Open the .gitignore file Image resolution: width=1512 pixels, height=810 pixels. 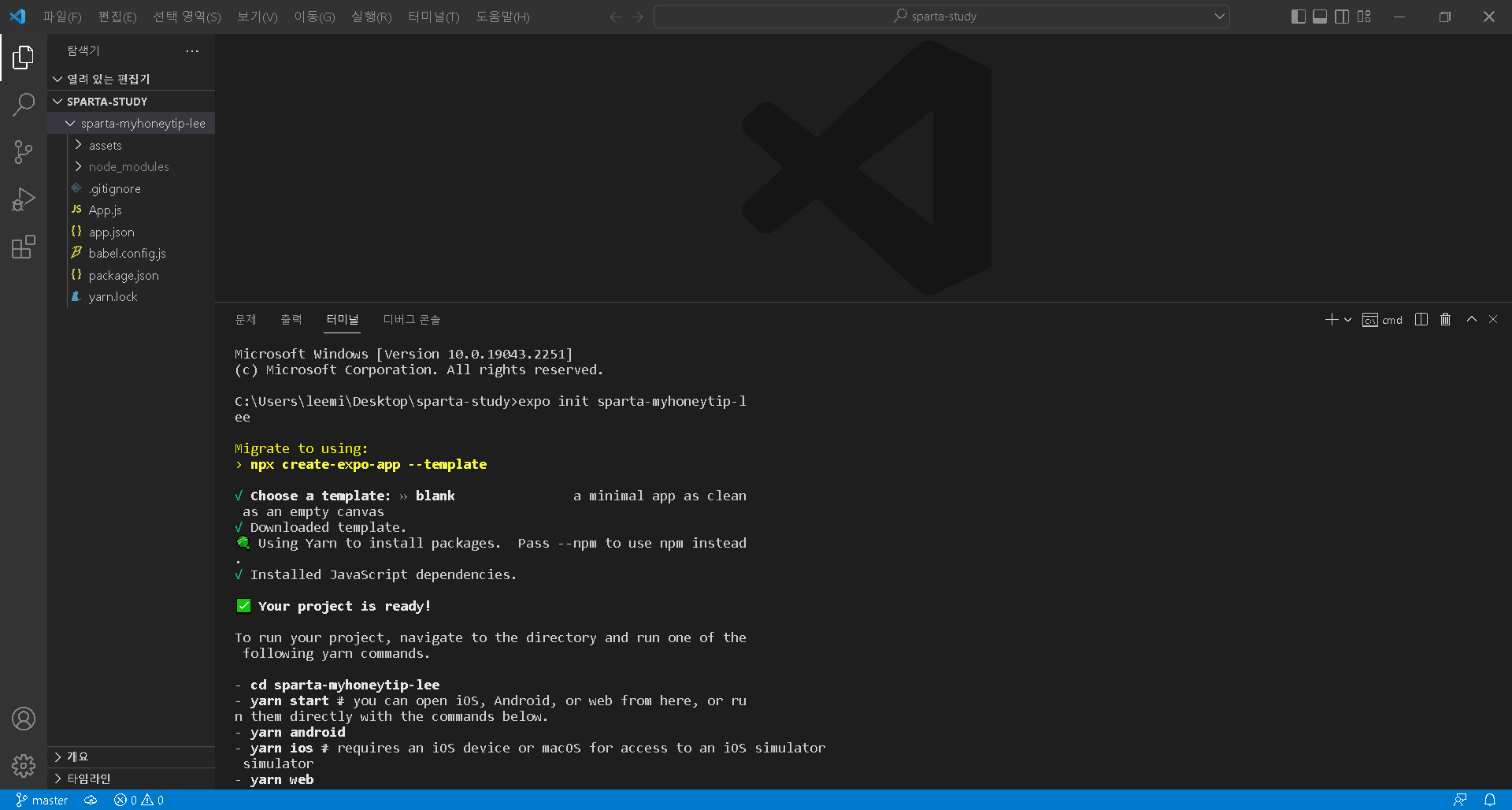(131, 189)
